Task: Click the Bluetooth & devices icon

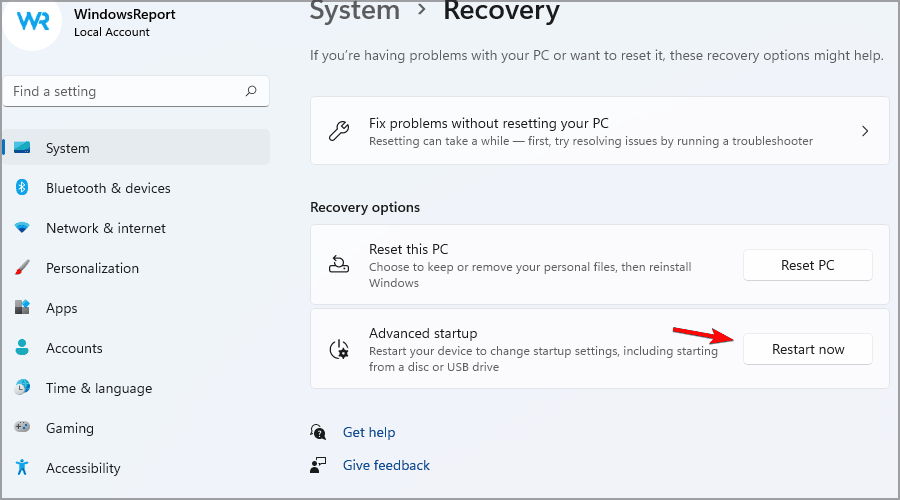Action: tap(22, 188)
